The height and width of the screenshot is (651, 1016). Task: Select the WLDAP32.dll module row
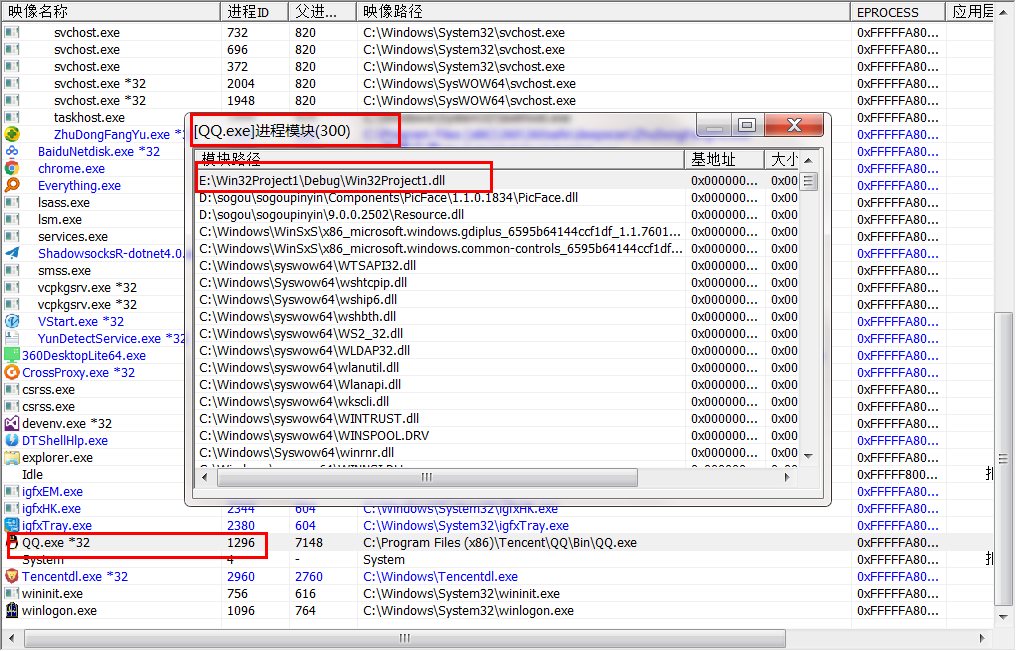[497, 350]
